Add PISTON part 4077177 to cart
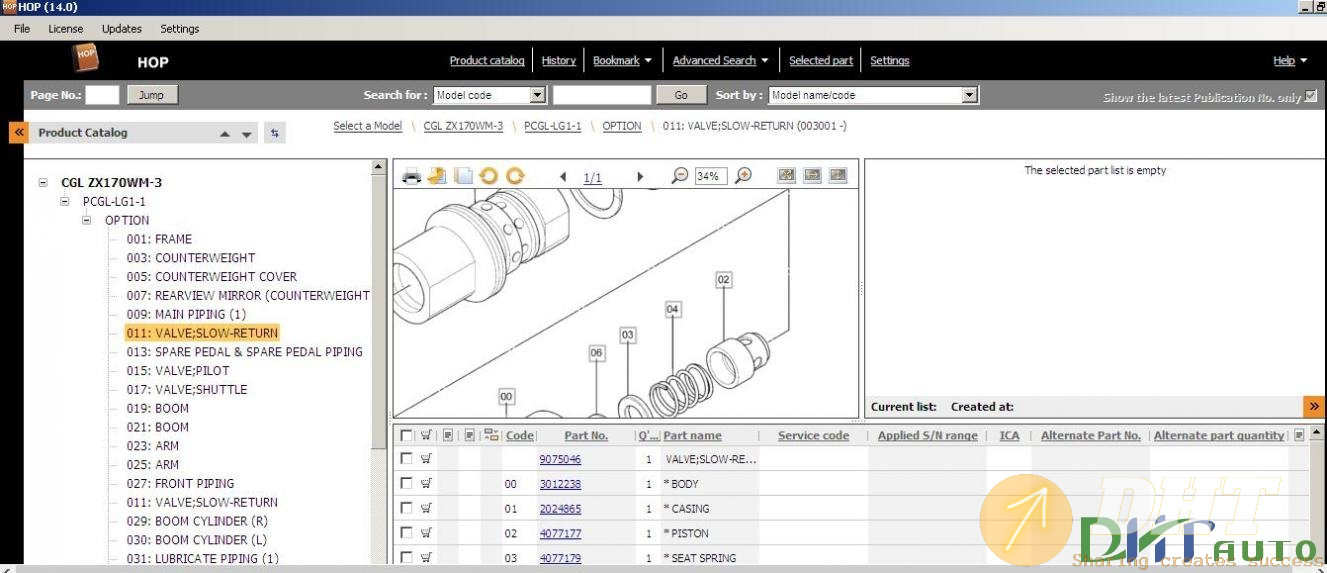 point(426,533)
